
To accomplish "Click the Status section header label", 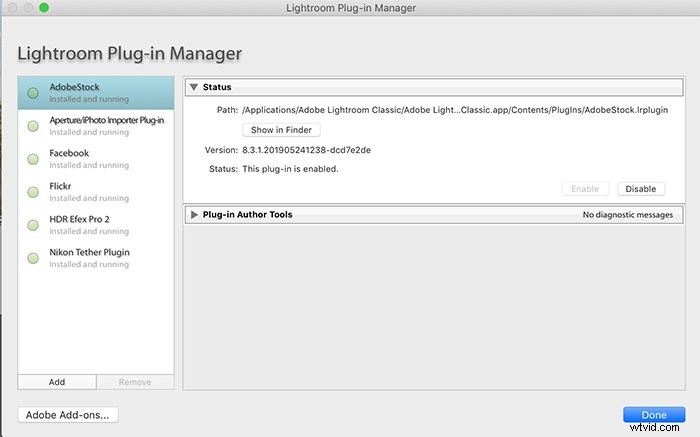I will click(217, 87).
